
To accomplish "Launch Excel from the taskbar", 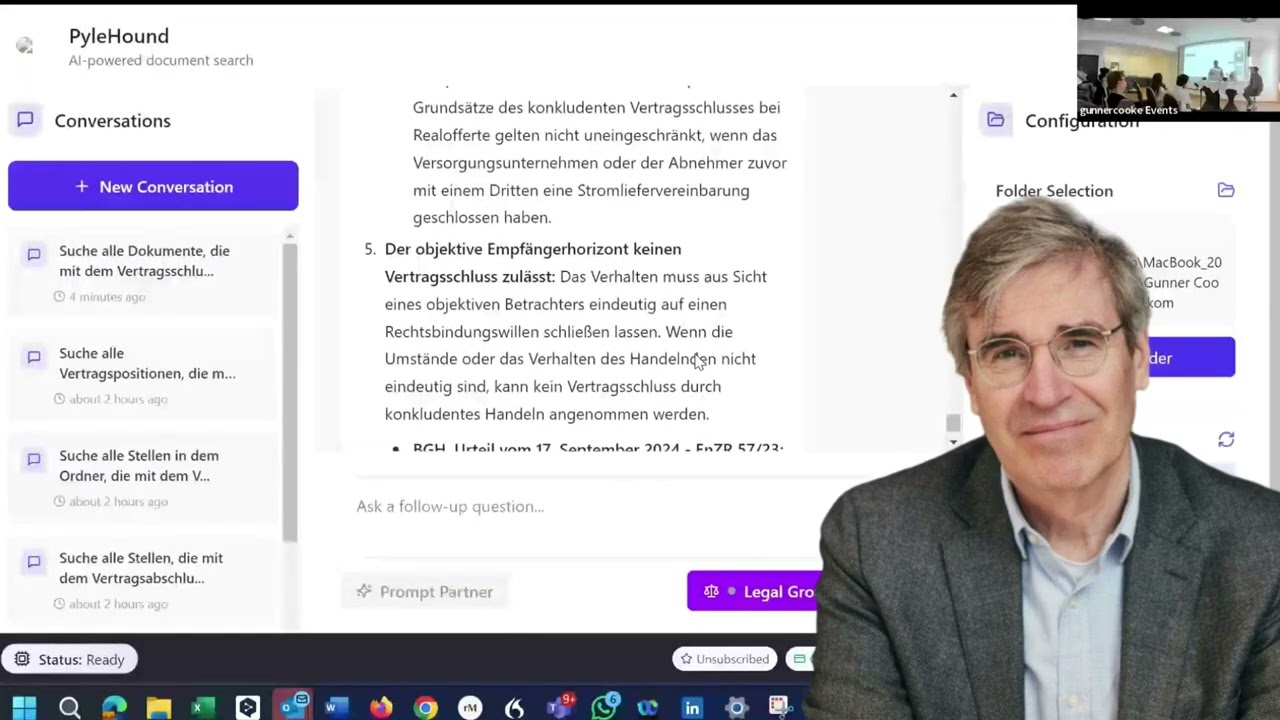I will pyautogui.click(x=202, y=707).
